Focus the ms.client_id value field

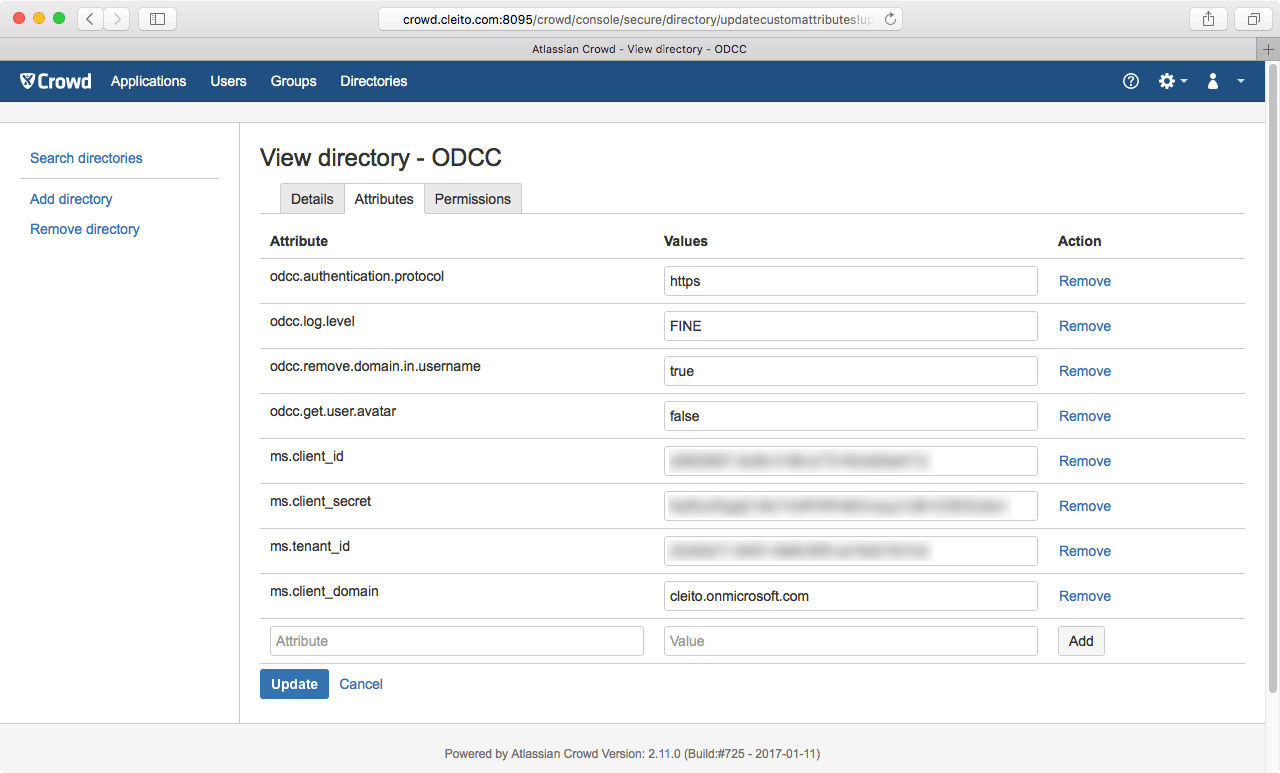click(851, 461)
